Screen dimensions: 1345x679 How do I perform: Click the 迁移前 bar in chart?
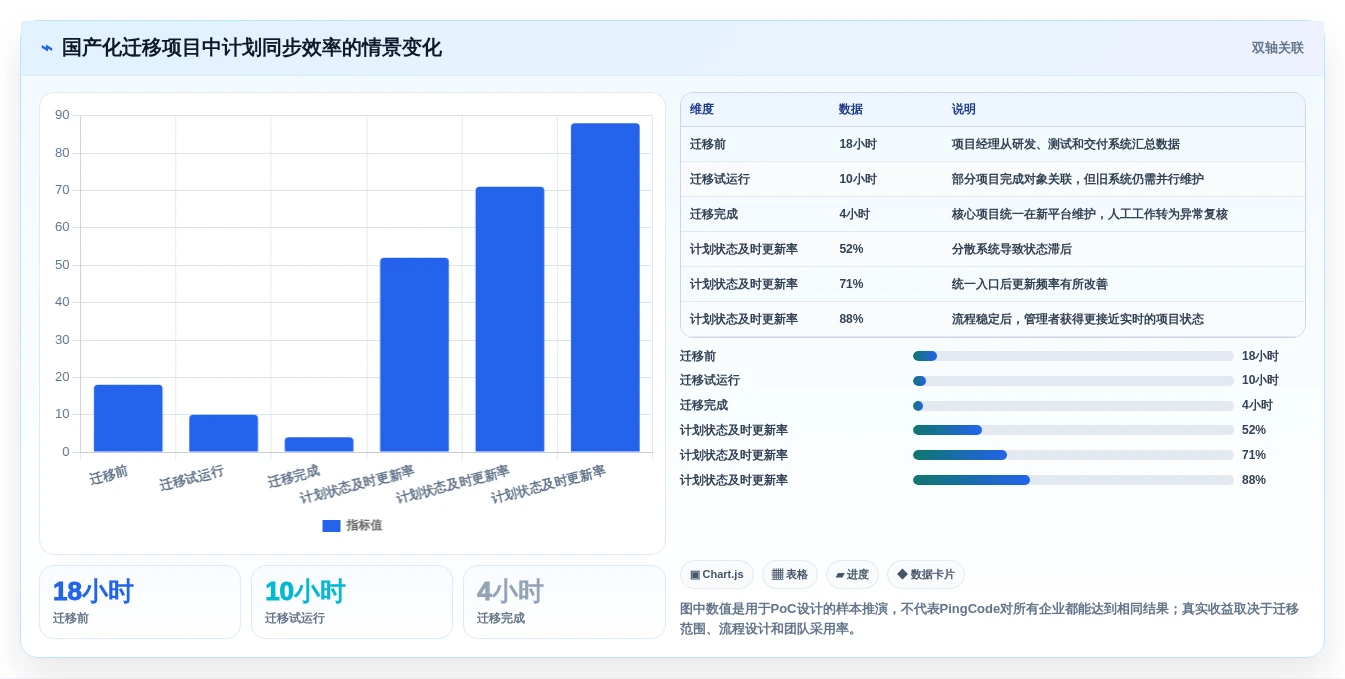(x=128, y=418)
